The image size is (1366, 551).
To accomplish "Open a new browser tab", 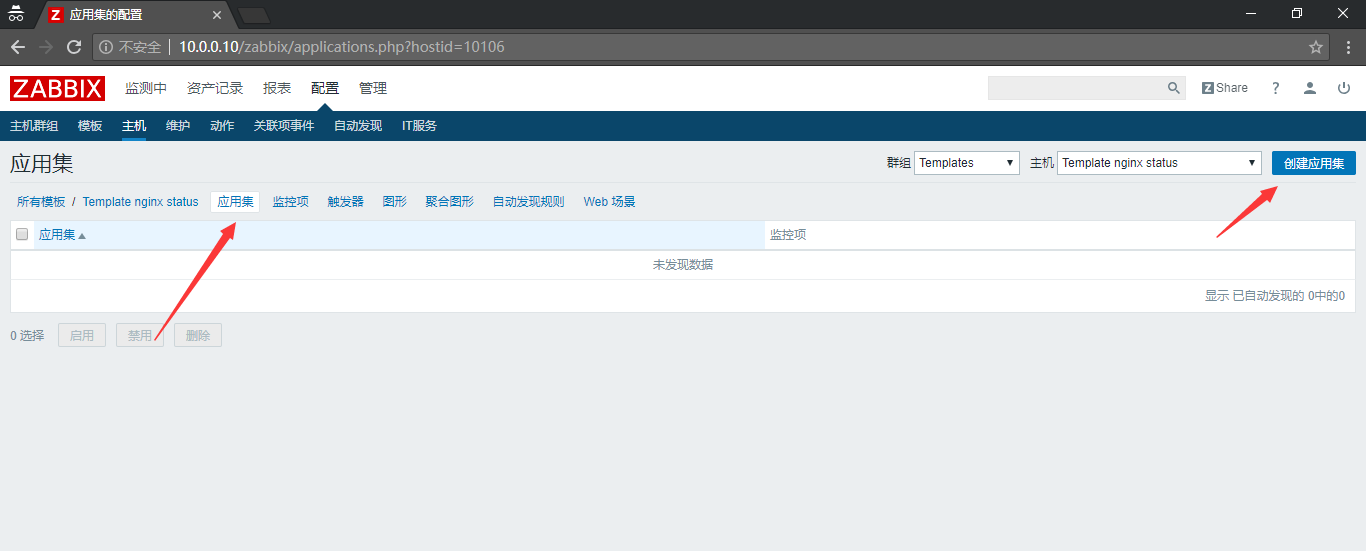I will coord(254,15).
